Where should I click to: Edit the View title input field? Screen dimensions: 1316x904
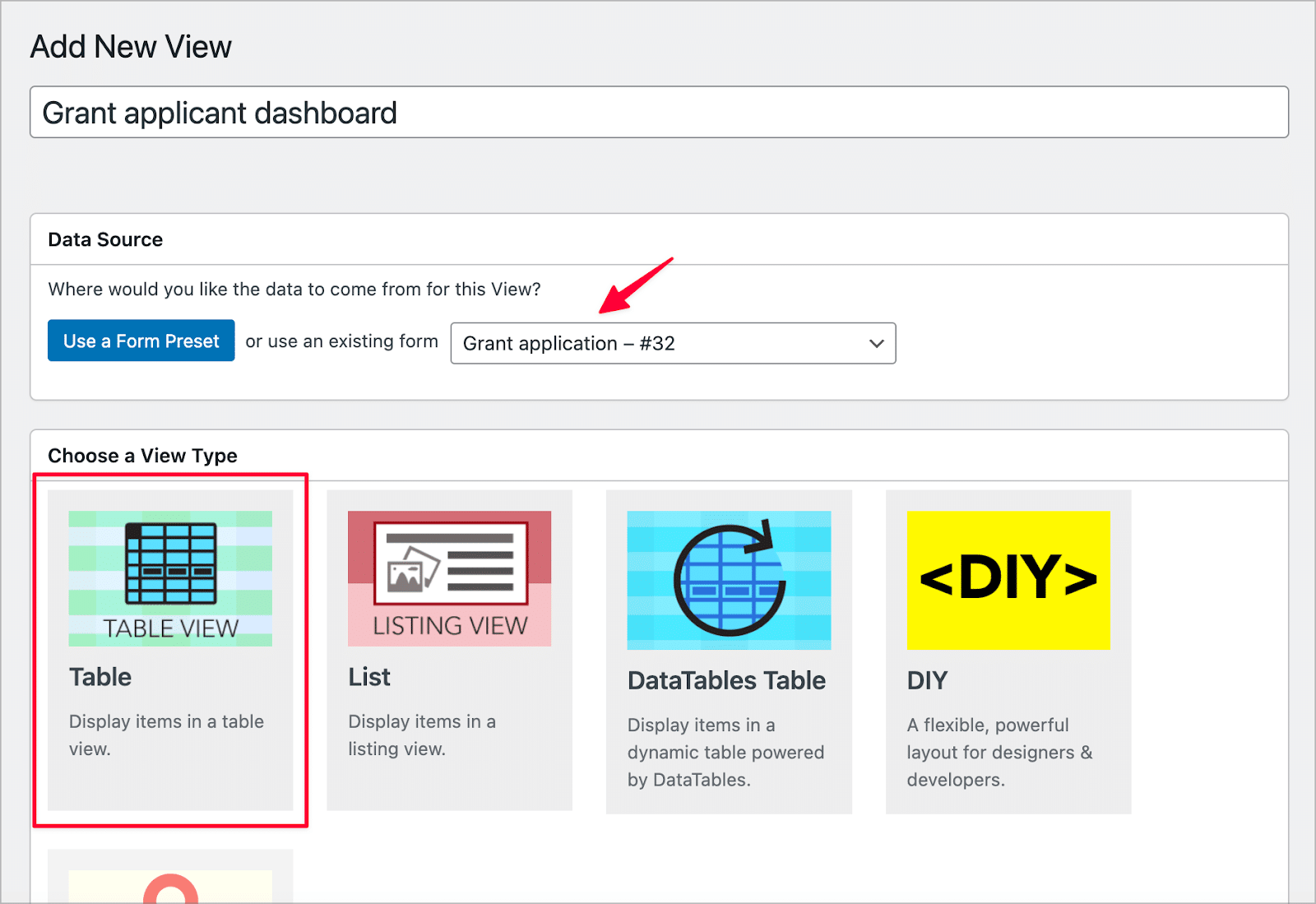[659, 112]
